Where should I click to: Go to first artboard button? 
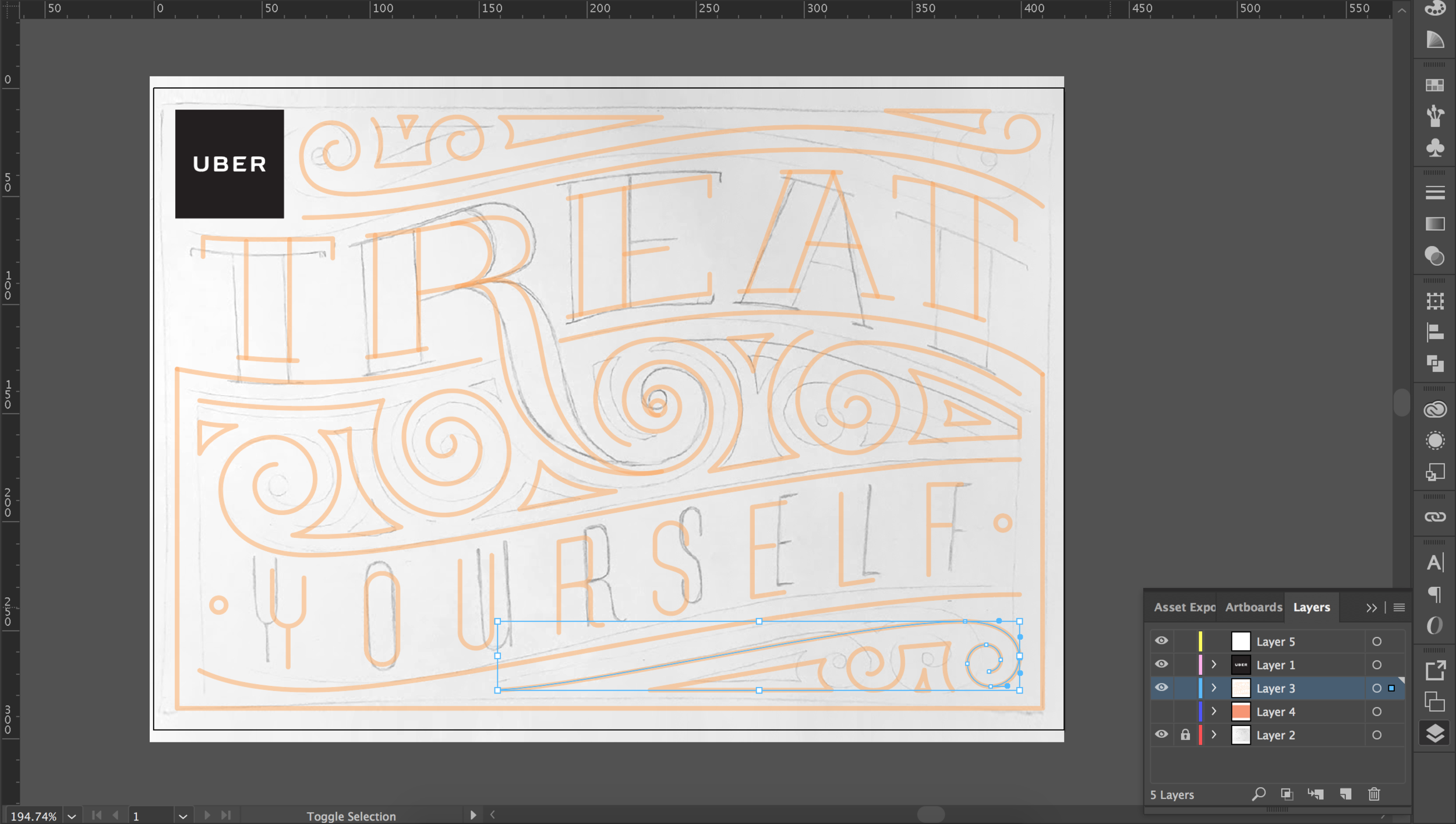point(97,815)
